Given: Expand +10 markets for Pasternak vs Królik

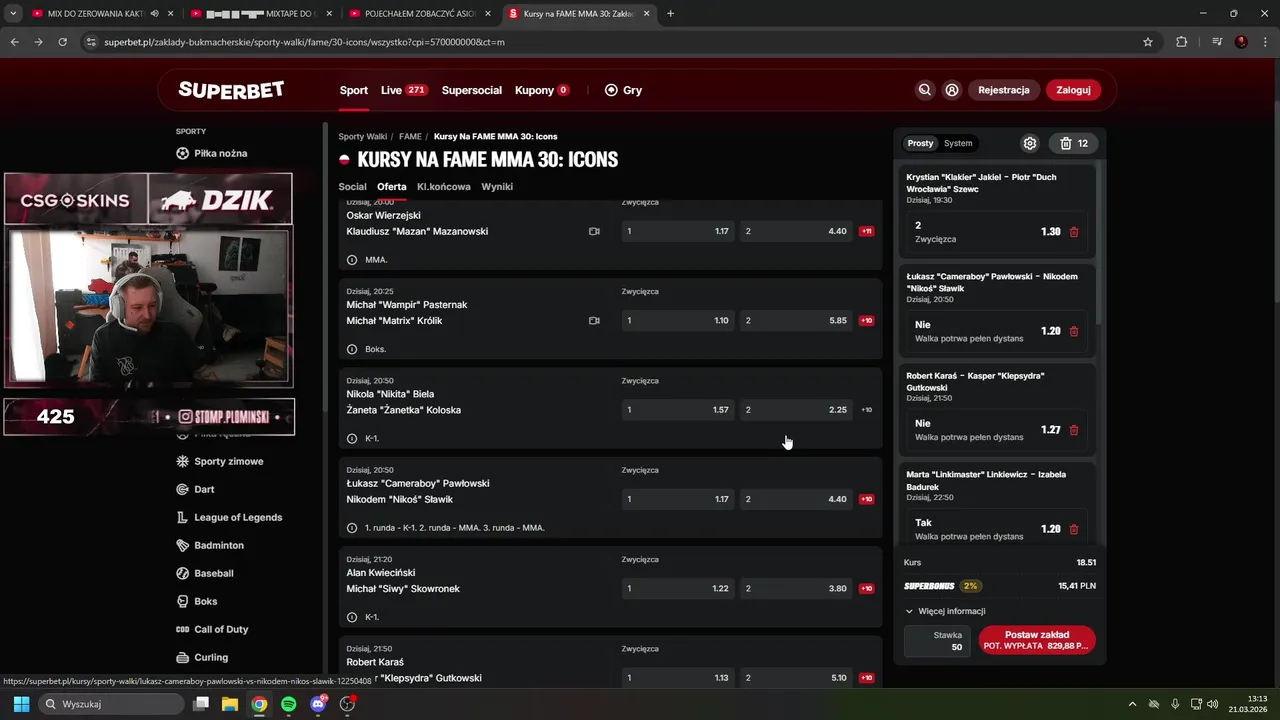Looking at the screenshot, I should (867, 321).
